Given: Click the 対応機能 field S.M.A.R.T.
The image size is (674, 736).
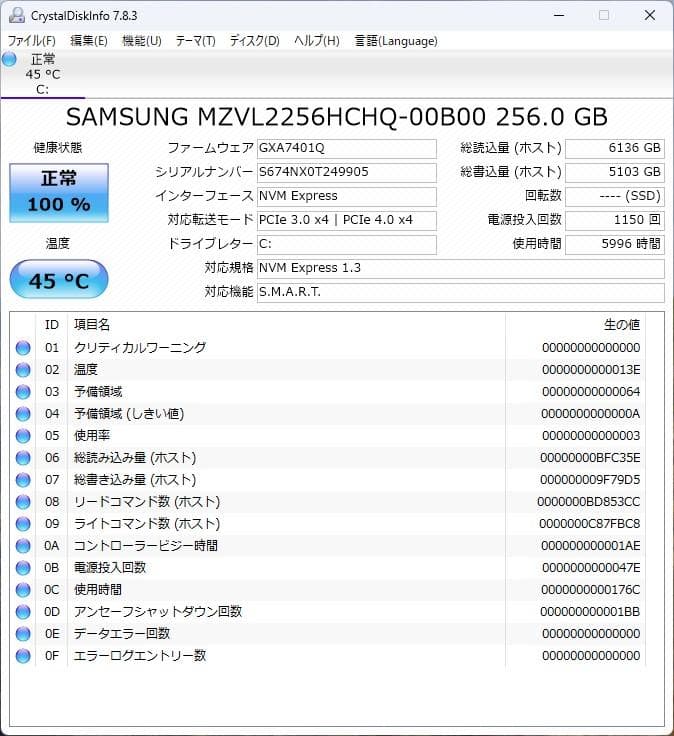Looking at the screenshot, I should pyautogui.click(x=460, y=292).
